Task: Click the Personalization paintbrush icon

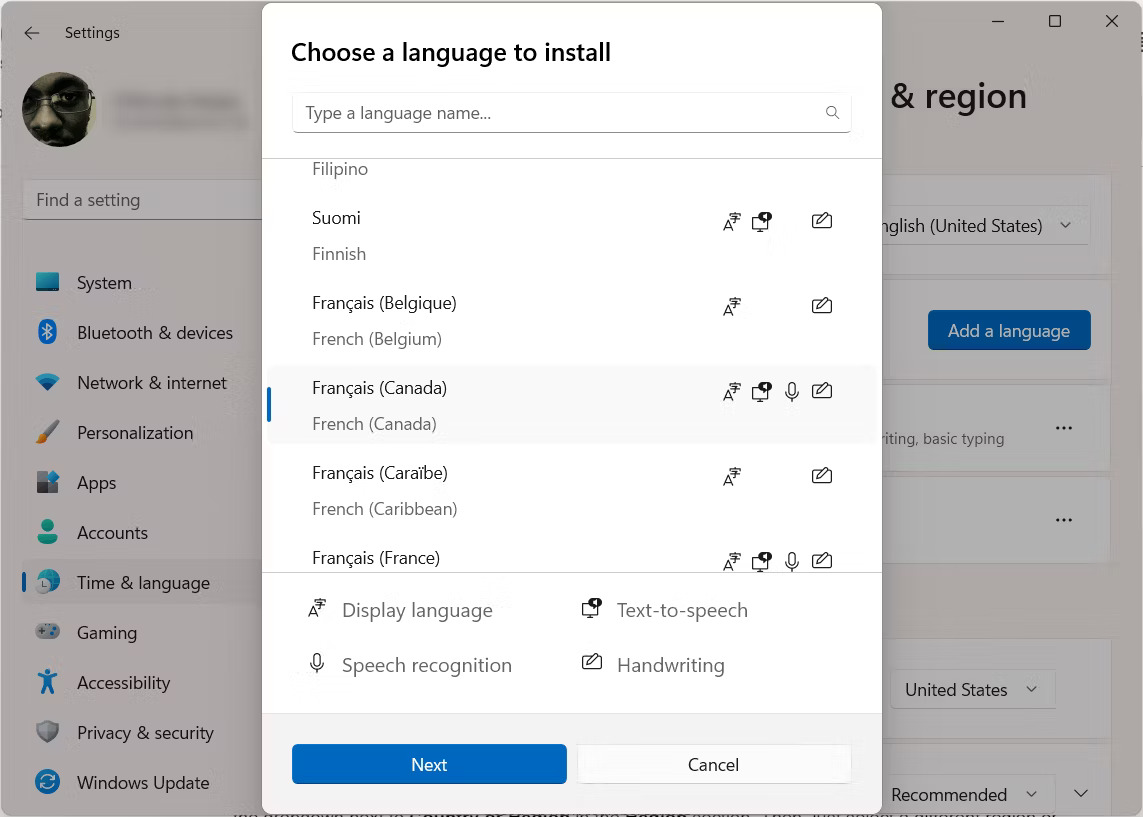Action: [x=47, y=432]
